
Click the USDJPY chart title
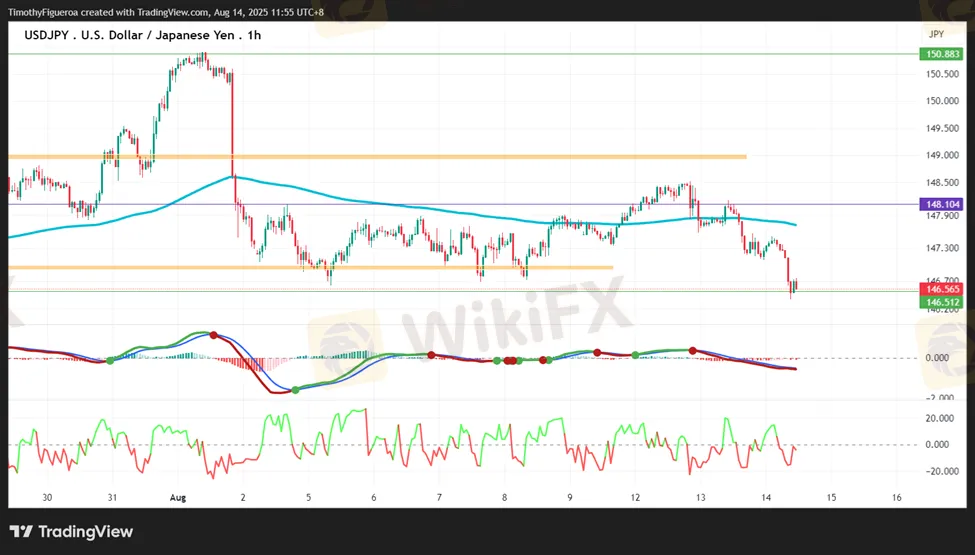click(142, 35)
